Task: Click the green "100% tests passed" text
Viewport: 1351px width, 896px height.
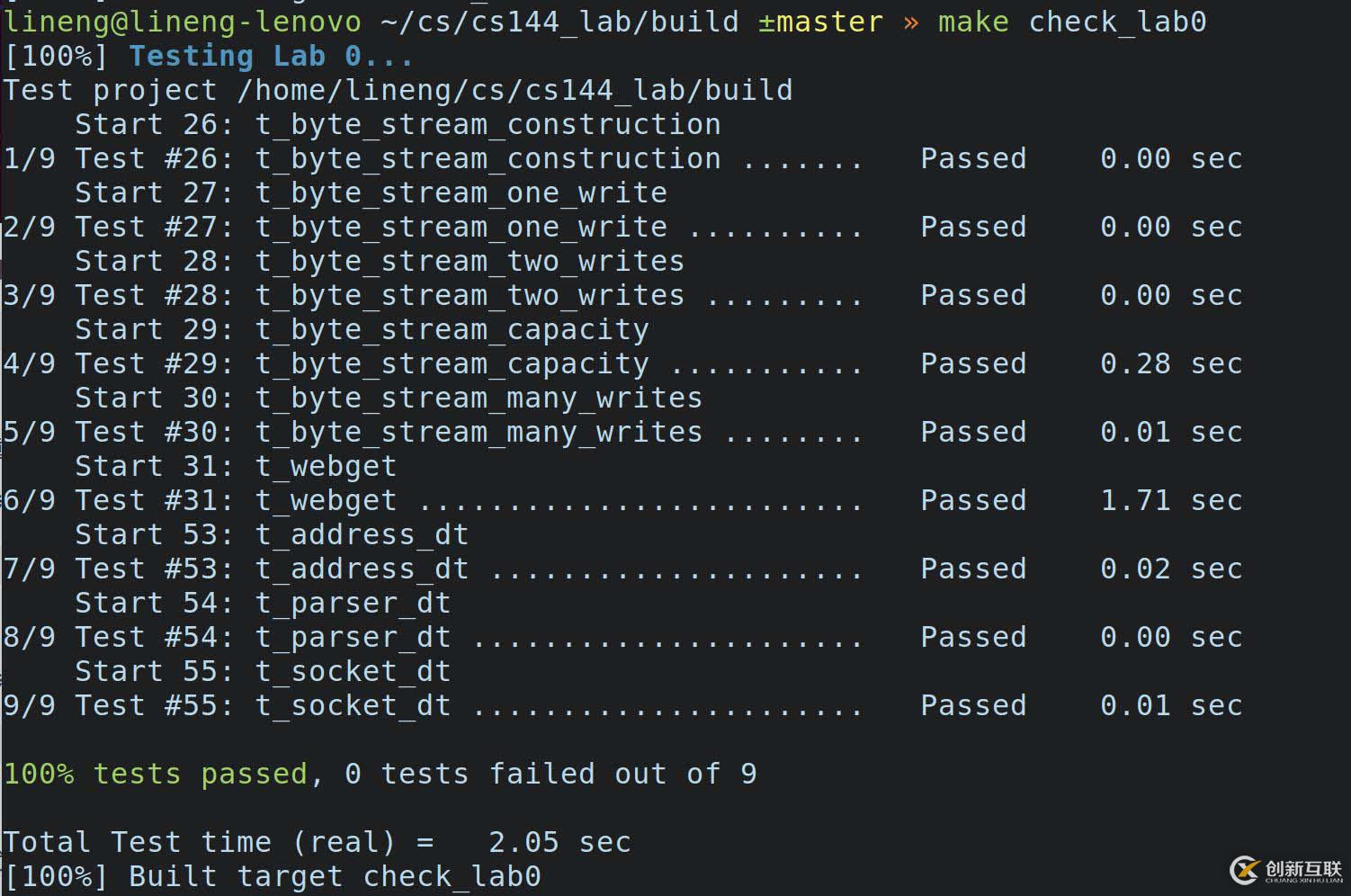Action: pyautogui.click(x=156, y=774)
